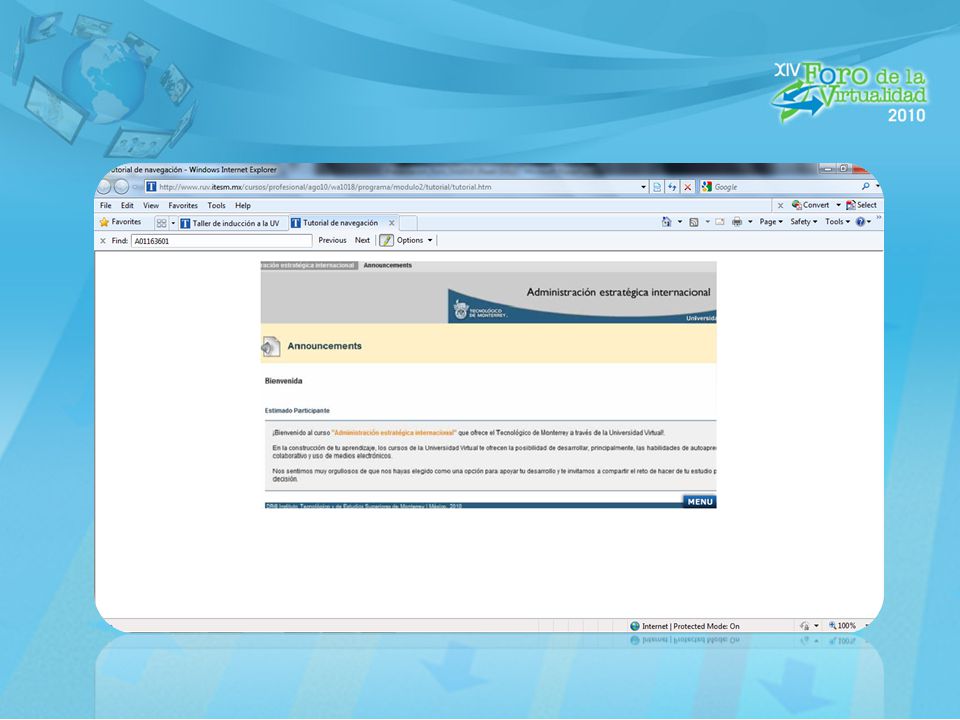Viewport: 960px width, 720px height.
Task: Open the Page dropdown menu
Action: pos(771,222)
